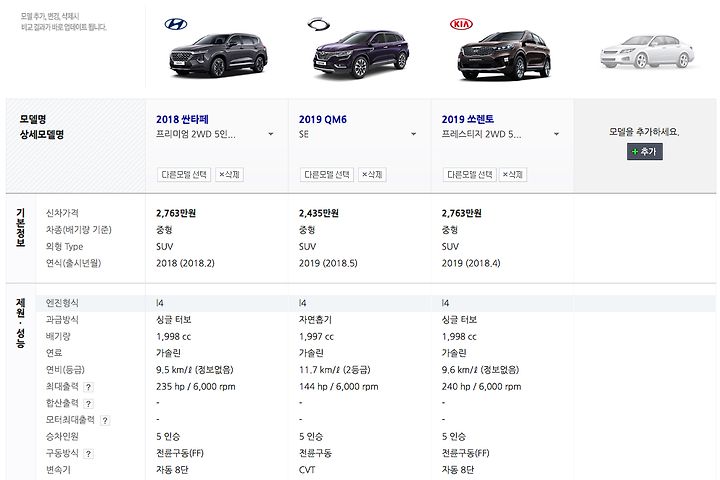Expand the 쏘렌토 trim dropdown arrow

click(x=557, y=134)
